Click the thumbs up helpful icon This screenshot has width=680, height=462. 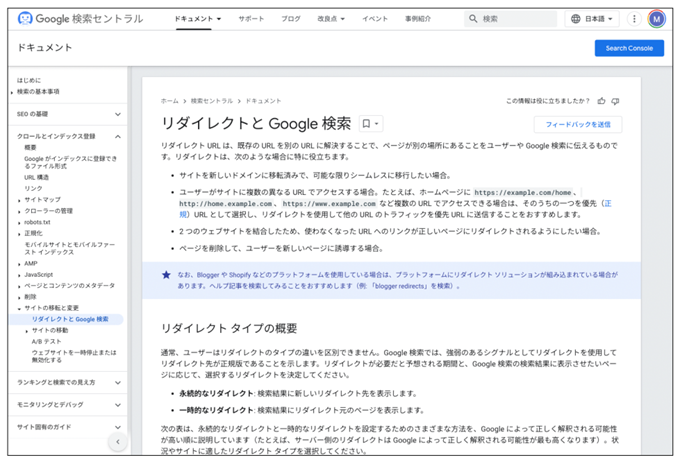tap(601, 101)
